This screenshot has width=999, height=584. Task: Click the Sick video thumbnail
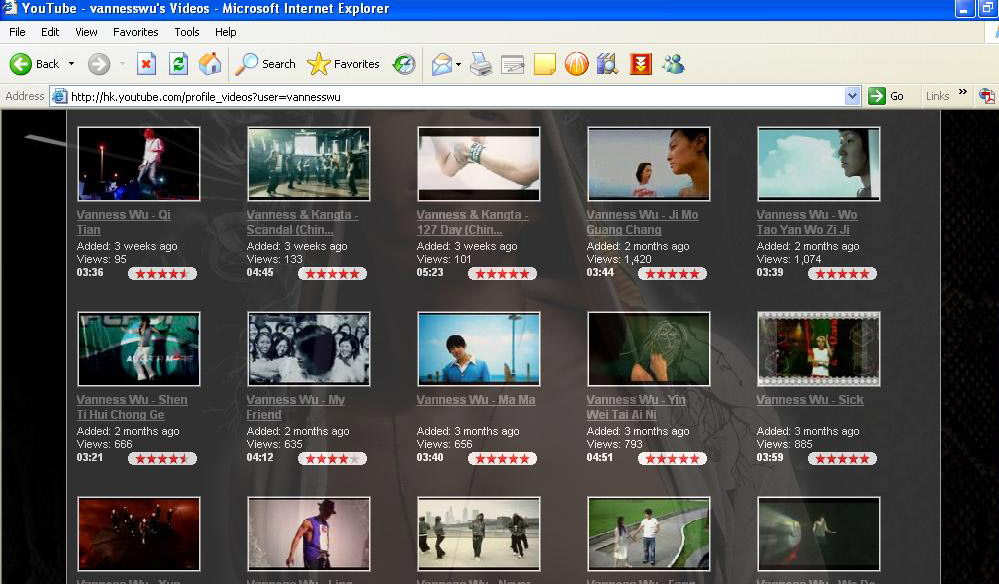click(x=819, y=349)
